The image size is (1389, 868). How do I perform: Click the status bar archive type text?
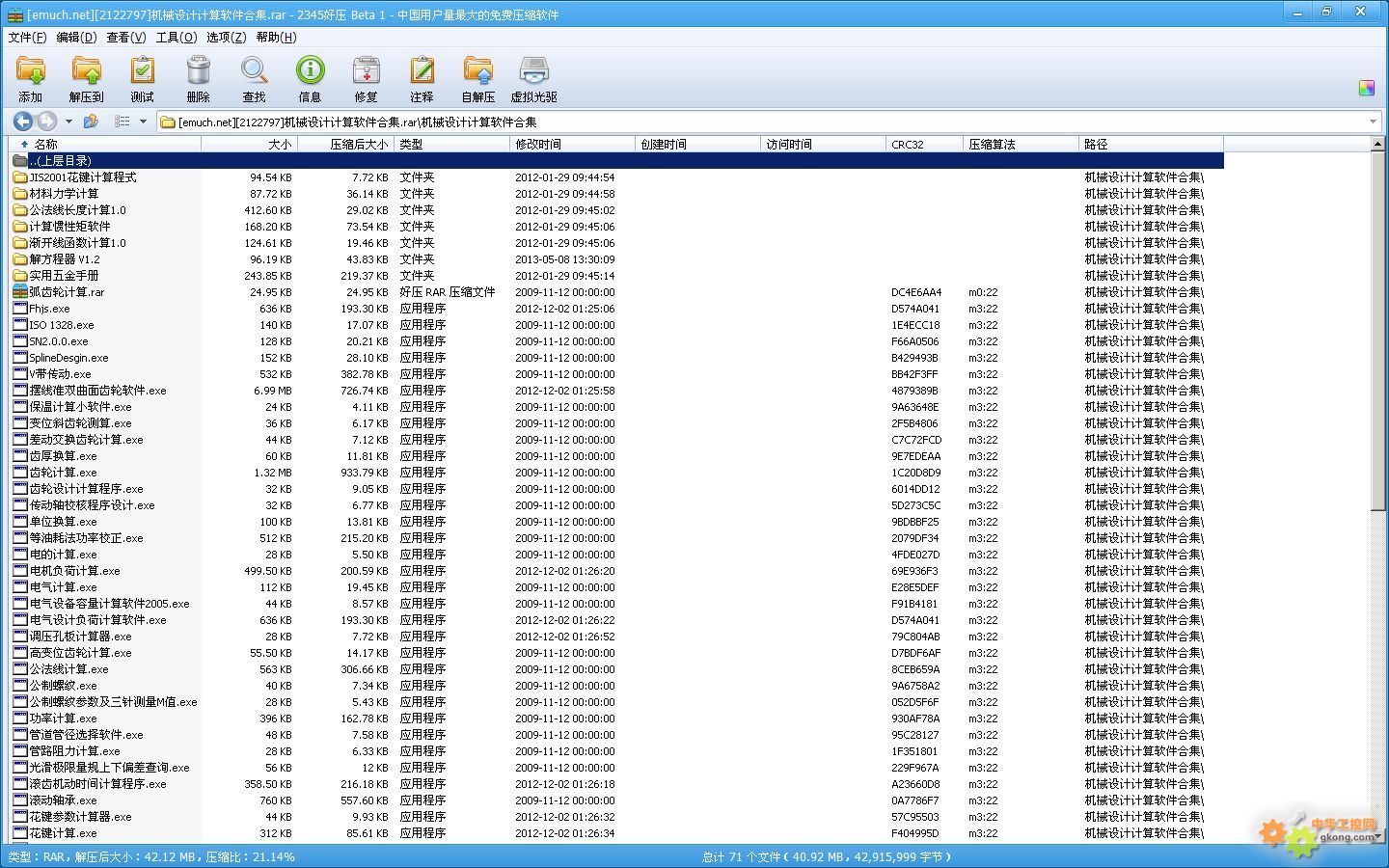151,856
